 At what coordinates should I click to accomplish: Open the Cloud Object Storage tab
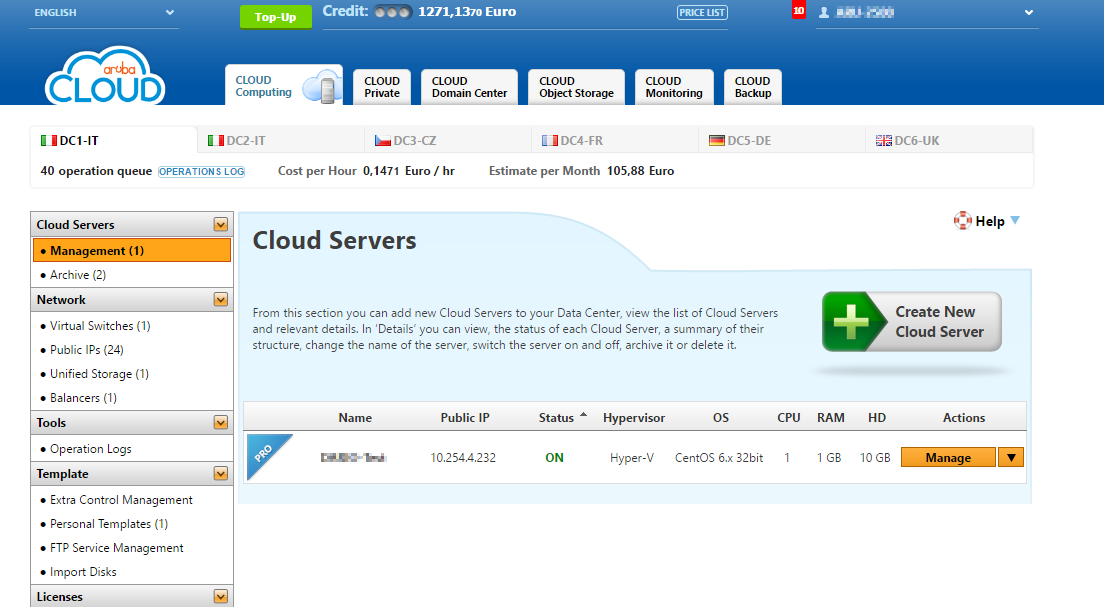click(x=576, y=87)
